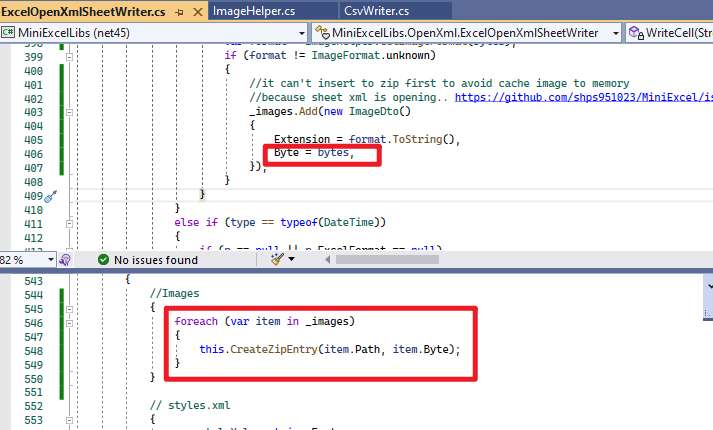Click the 'Byte = bytes,' assignment on line 406
This screenshot has width=713, height=430.
314,152
